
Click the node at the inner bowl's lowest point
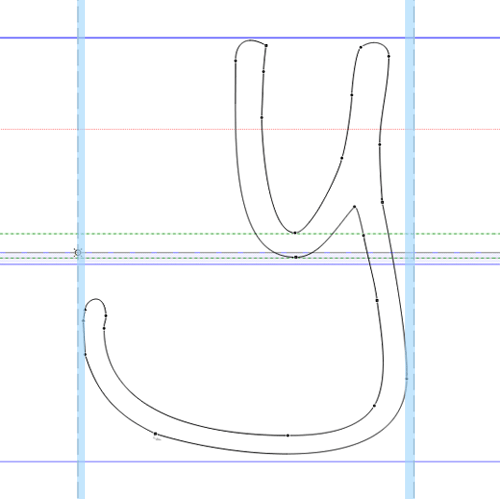[295, 233]
